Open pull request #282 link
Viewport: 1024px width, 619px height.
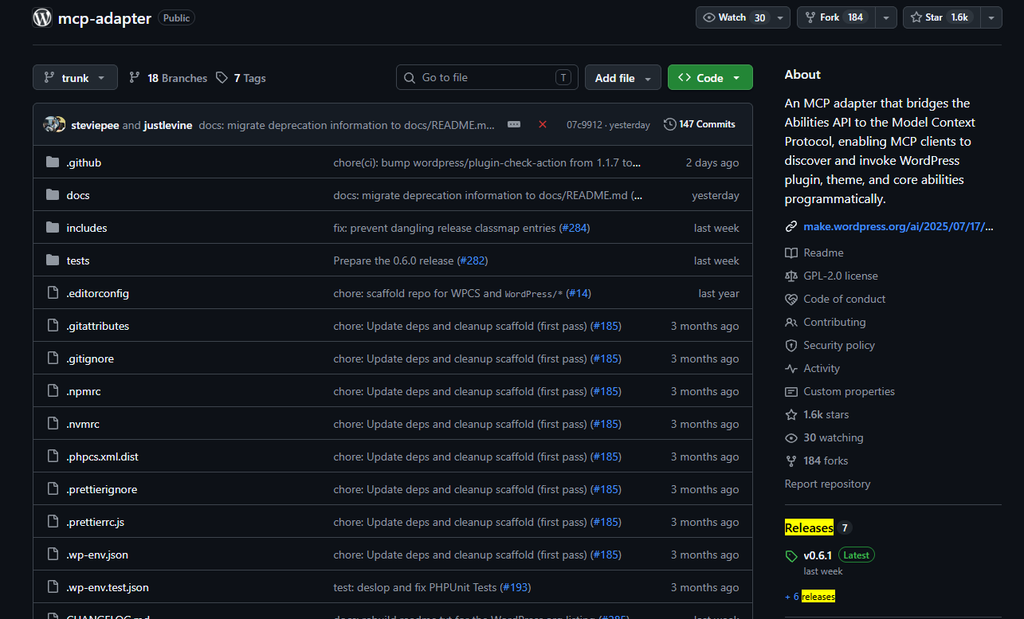472,261
